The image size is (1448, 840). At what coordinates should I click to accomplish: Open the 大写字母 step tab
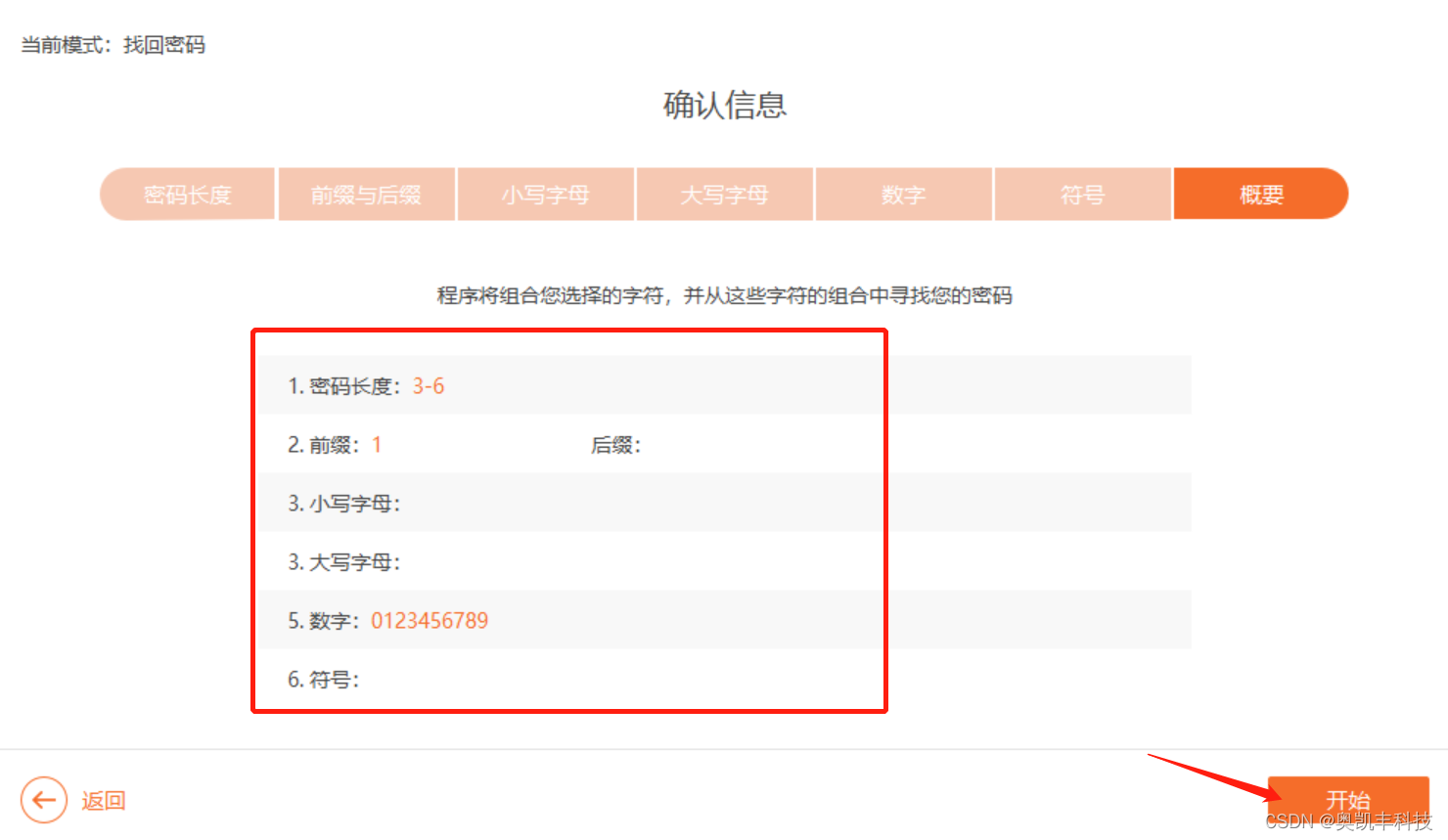725,195
